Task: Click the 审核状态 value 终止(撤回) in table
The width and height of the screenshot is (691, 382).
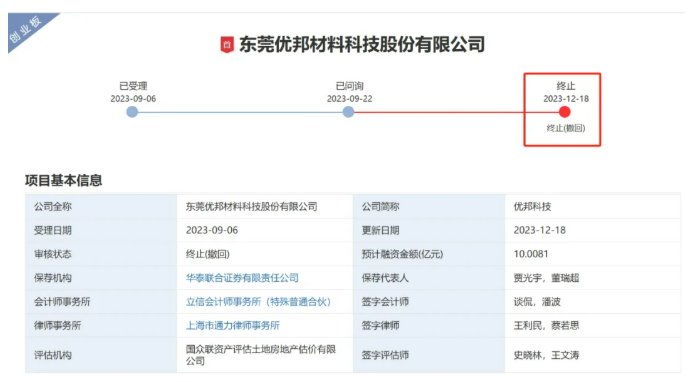Action: point(208,254)
